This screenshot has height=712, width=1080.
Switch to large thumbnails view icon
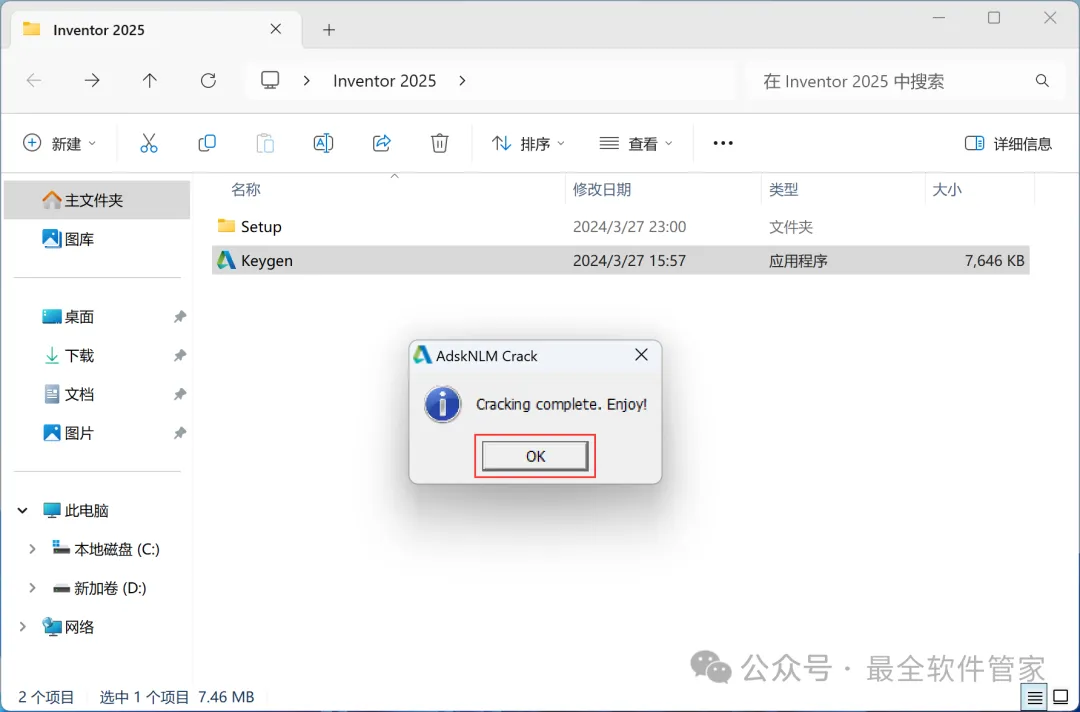(1061, 698)
